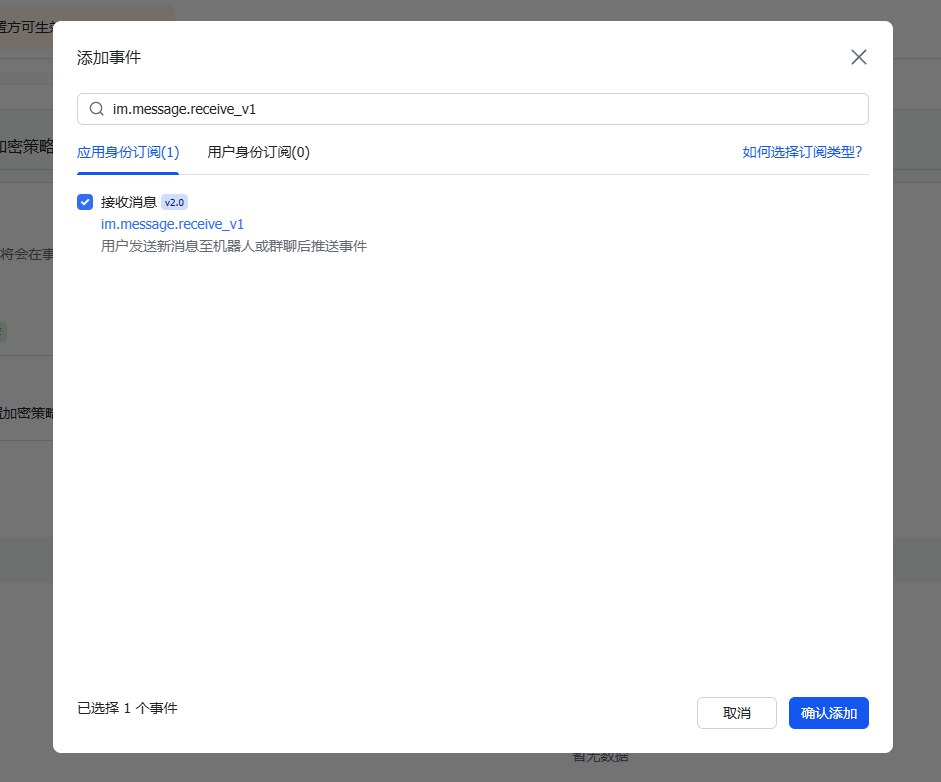The height and width of the screenshot is (782, 941).
Task: Open the 如何选择订阅类型 help link
Action: coord(804,152)
